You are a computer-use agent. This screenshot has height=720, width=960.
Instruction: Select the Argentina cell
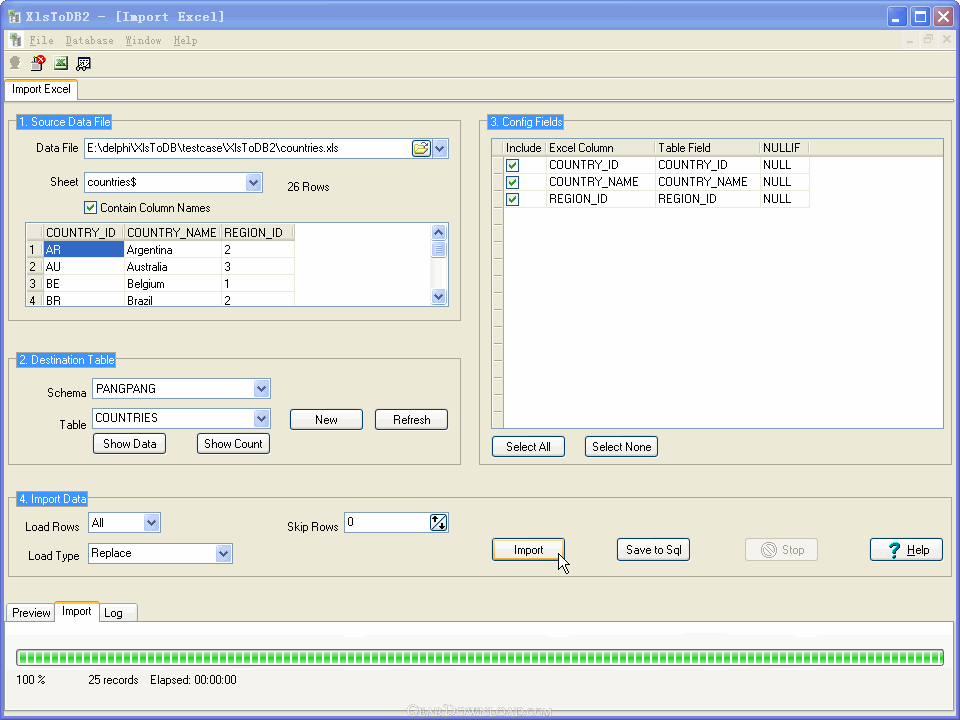(x=173, y=250)
